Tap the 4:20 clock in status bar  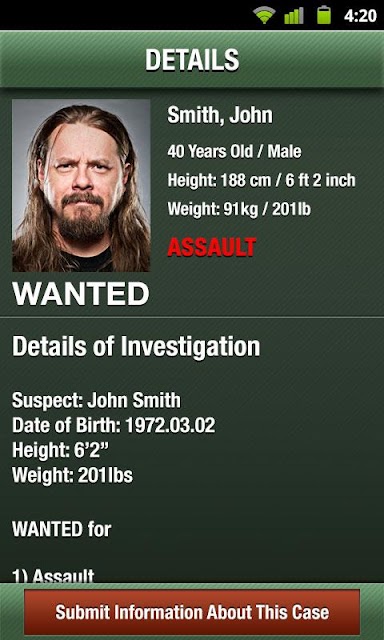coord(360,16)
